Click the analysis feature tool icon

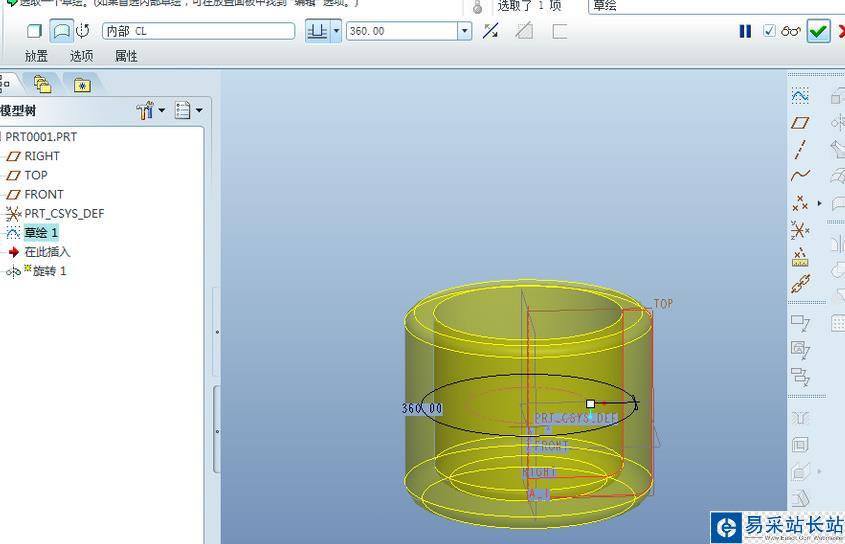pyautogui.click(x=800, y=257)
